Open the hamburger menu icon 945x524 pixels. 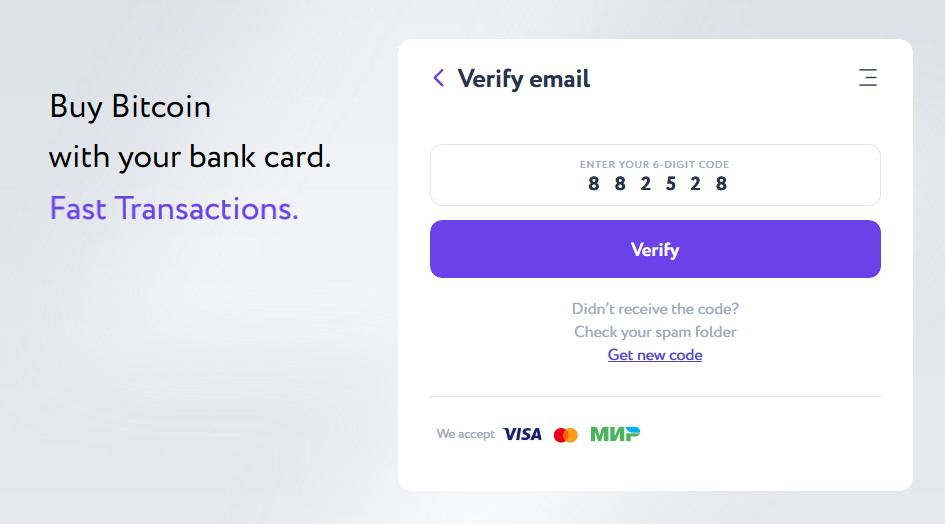[868, 78]
